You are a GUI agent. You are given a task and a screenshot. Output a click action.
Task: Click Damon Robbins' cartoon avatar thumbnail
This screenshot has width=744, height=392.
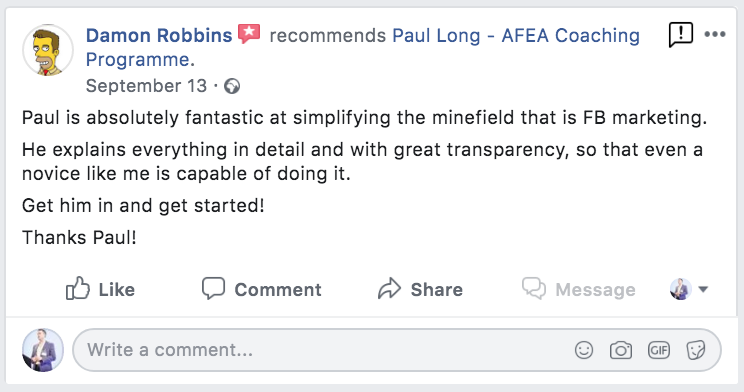click(x=48, y=50)
